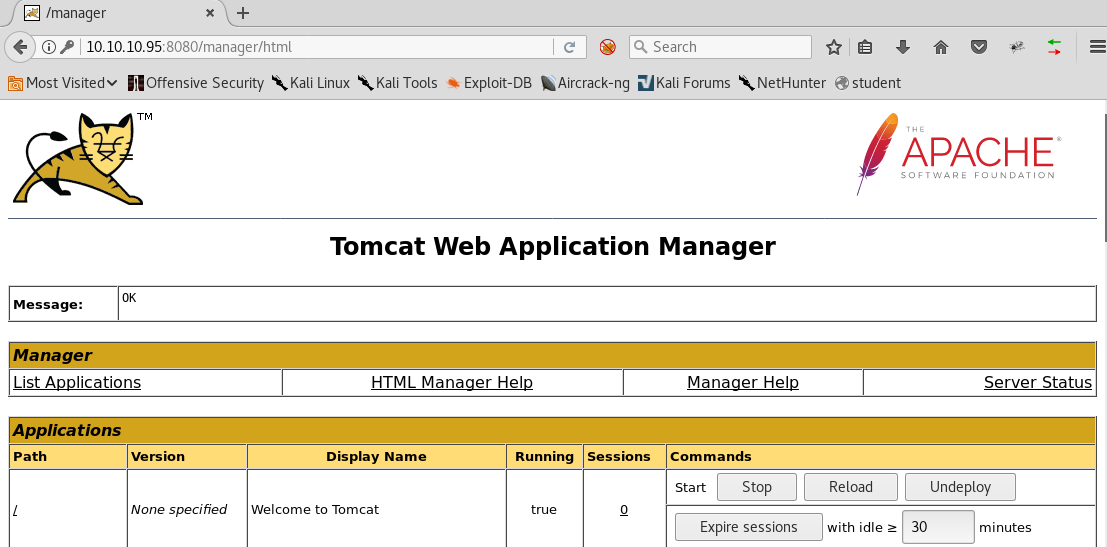Go to browser home page icon
Screen dimensions: 1107x547
coord(941,47)
